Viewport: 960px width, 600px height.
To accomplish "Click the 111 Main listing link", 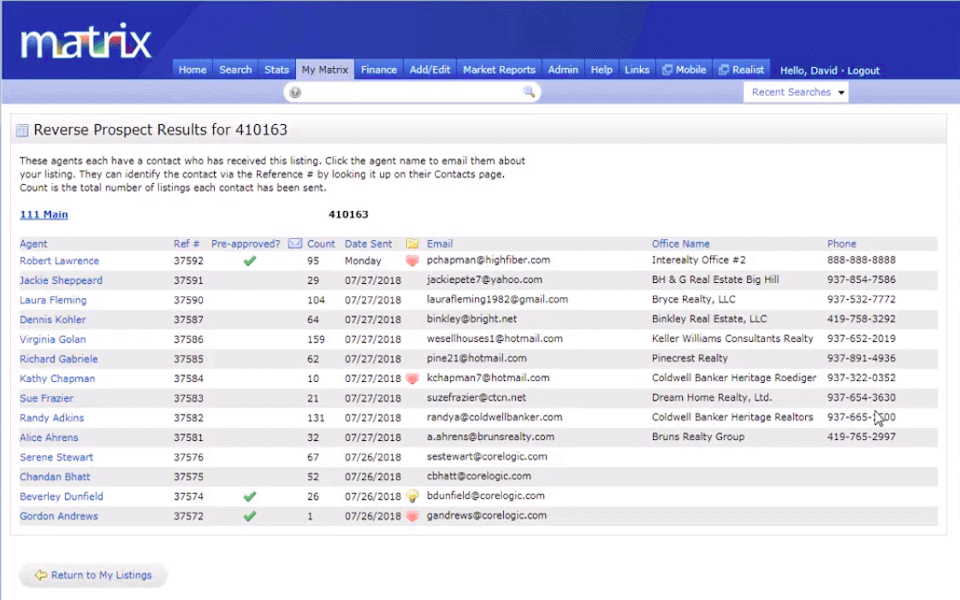I will pos(43,214).
